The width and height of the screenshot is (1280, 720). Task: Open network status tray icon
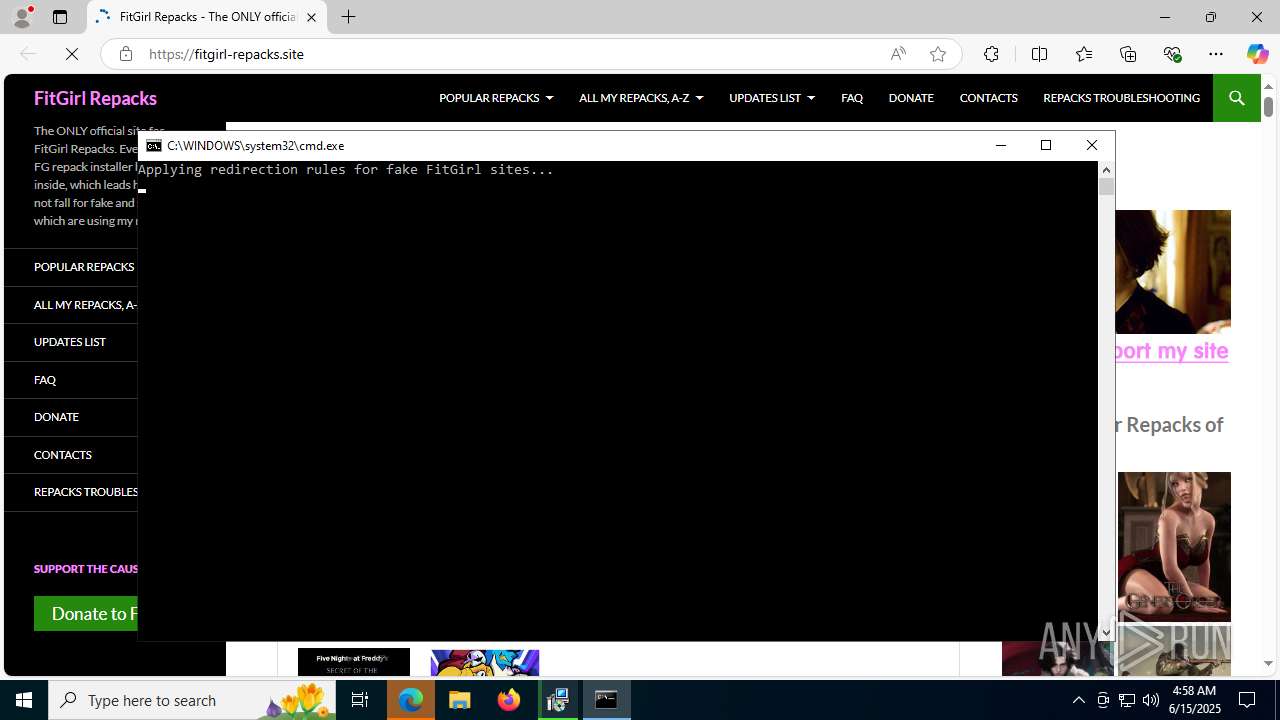click(1126, 700)
